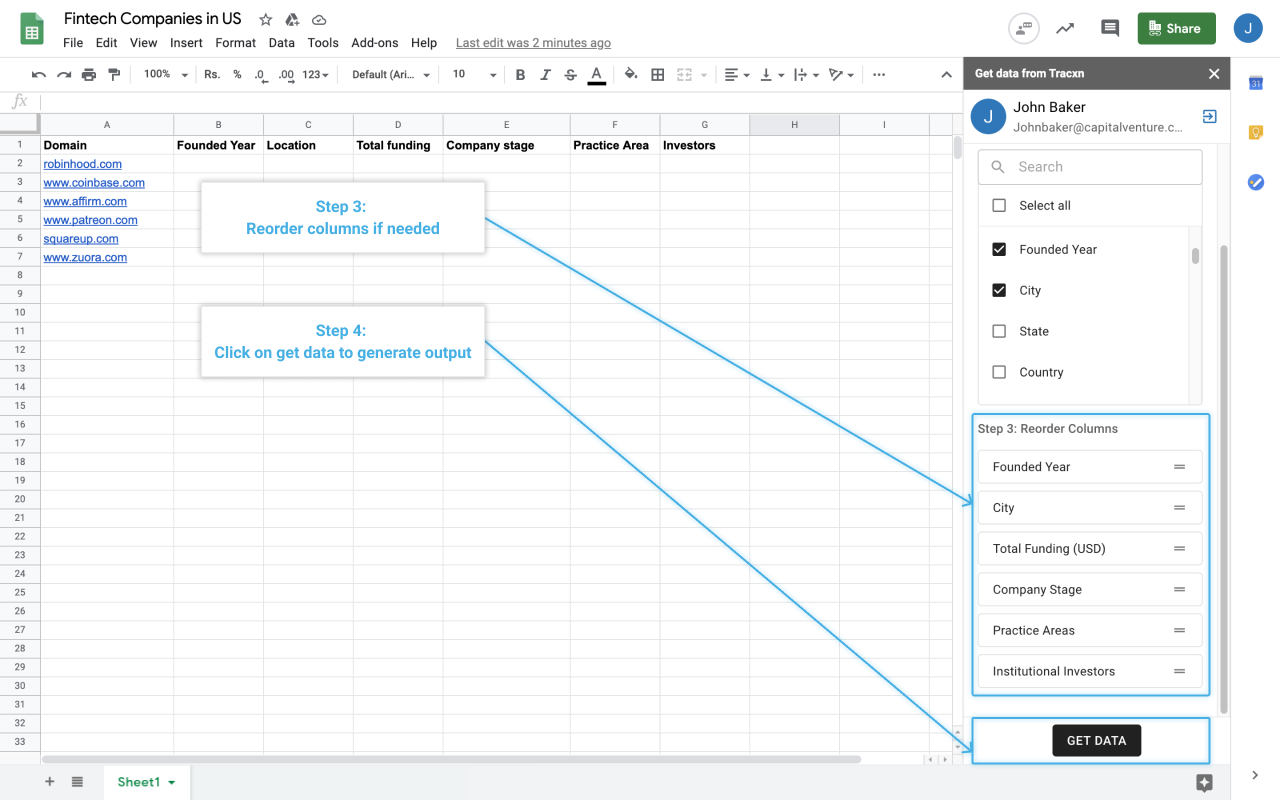Open the Format menu
This screenshot has height=800, width=1280.
(236, 43)
